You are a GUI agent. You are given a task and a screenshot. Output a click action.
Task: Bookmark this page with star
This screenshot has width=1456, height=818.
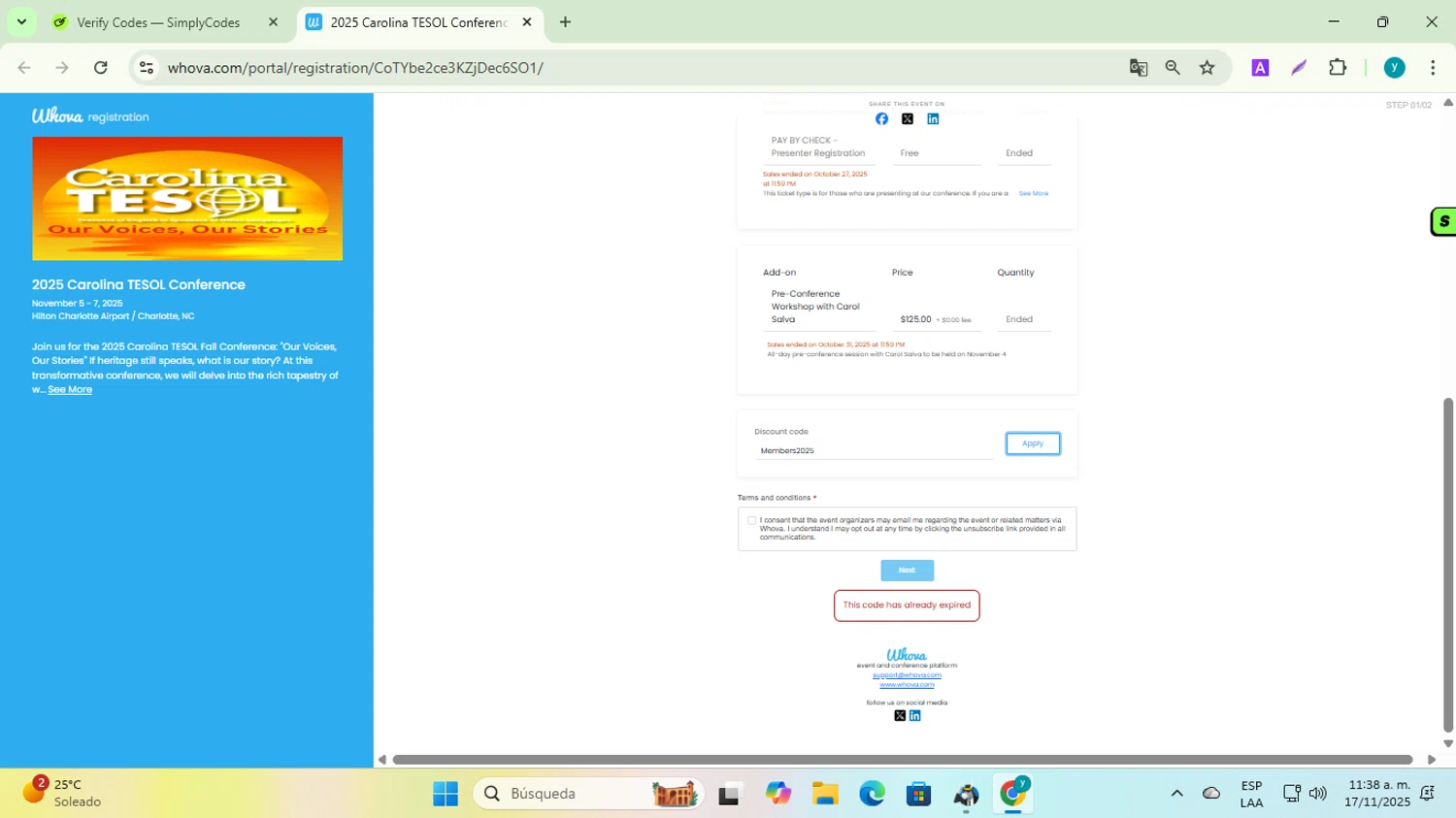pos(1208,68)
